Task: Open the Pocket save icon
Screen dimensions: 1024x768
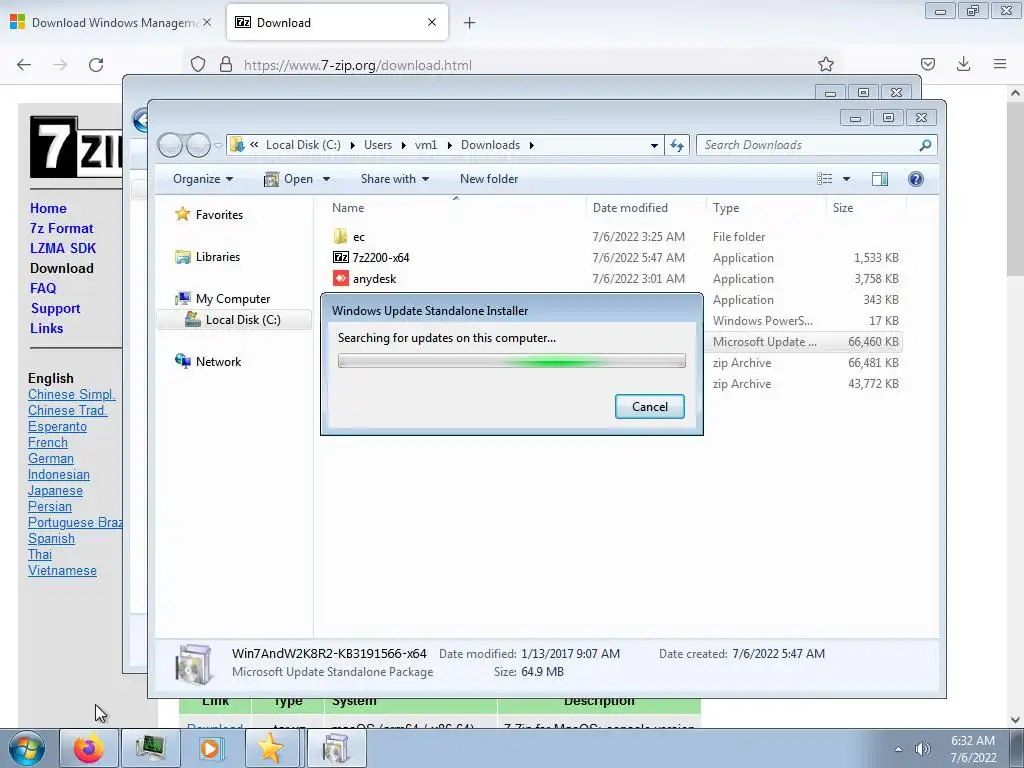Action: pos(927,64)
